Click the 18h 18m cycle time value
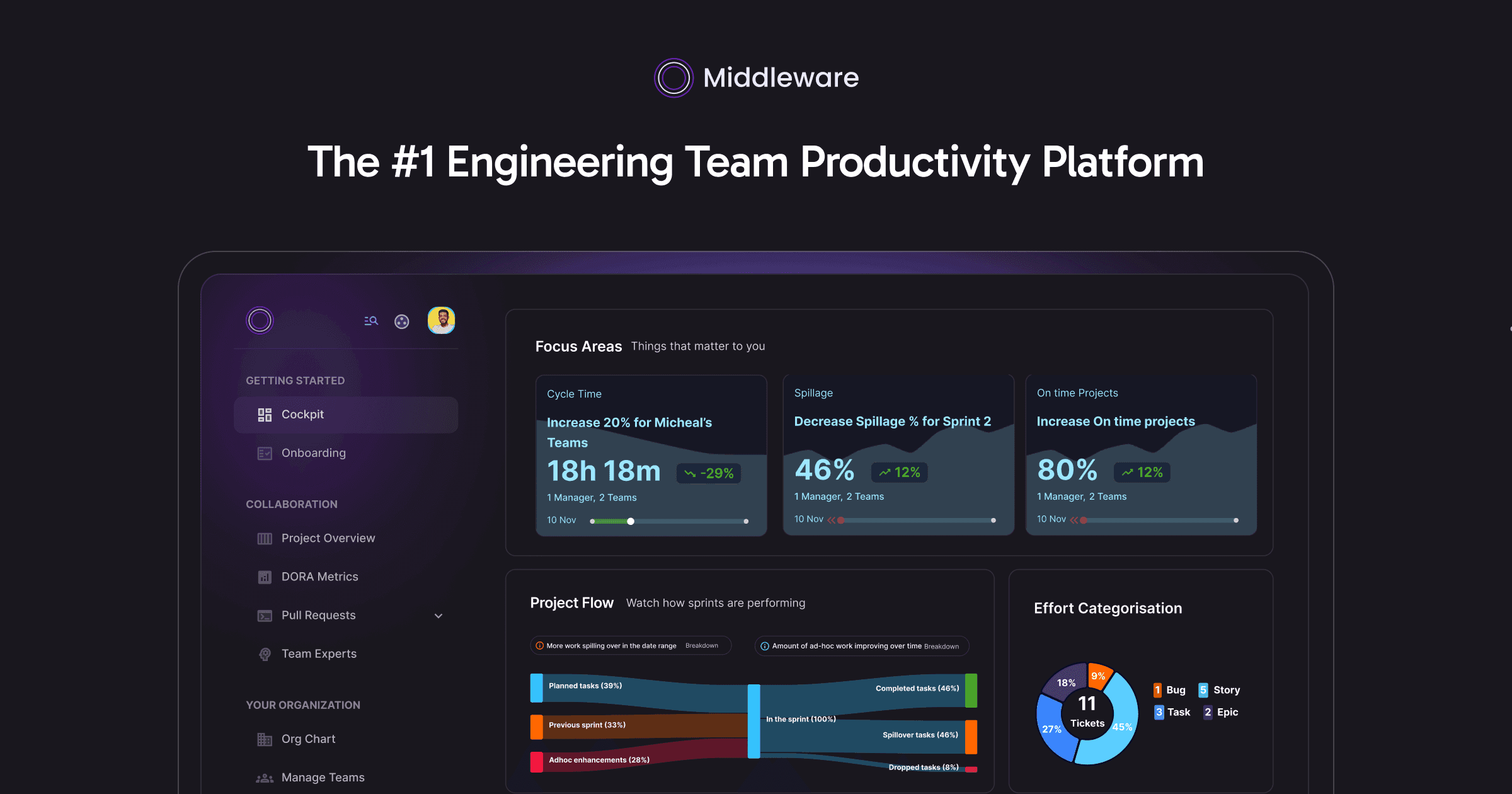 point(604,471)
